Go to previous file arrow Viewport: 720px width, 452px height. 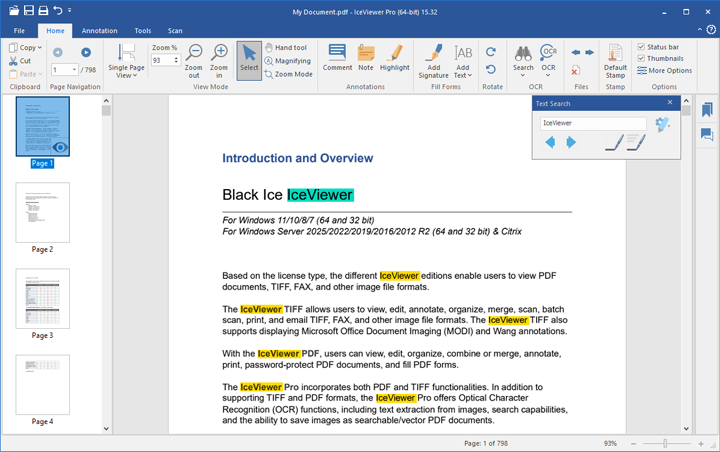(575, 52)
